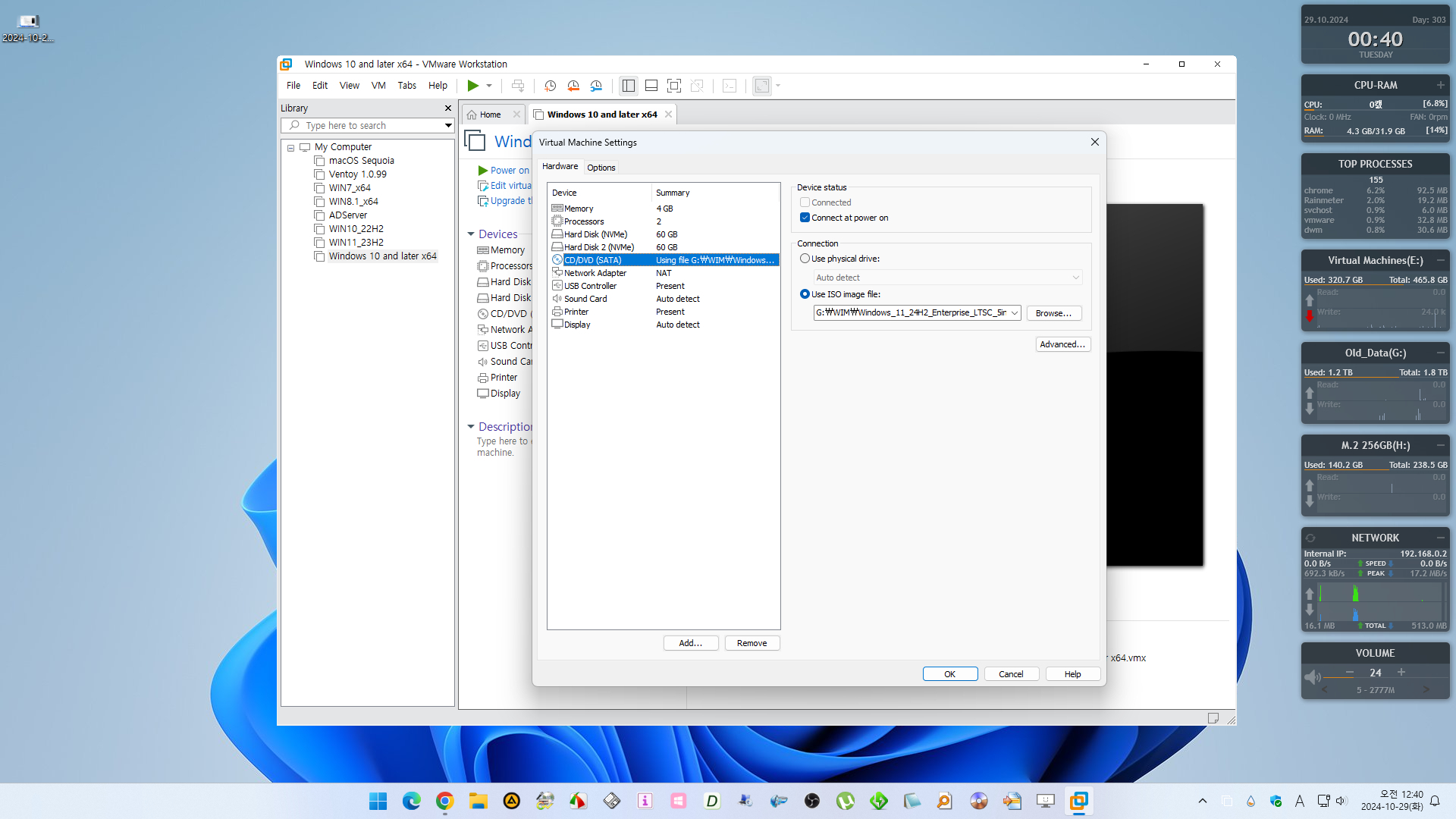Image resolution: width=1456 pixels, height=819 pixels.
Task: Open the ISO image file path dropdown
Action: [1015, 313]
